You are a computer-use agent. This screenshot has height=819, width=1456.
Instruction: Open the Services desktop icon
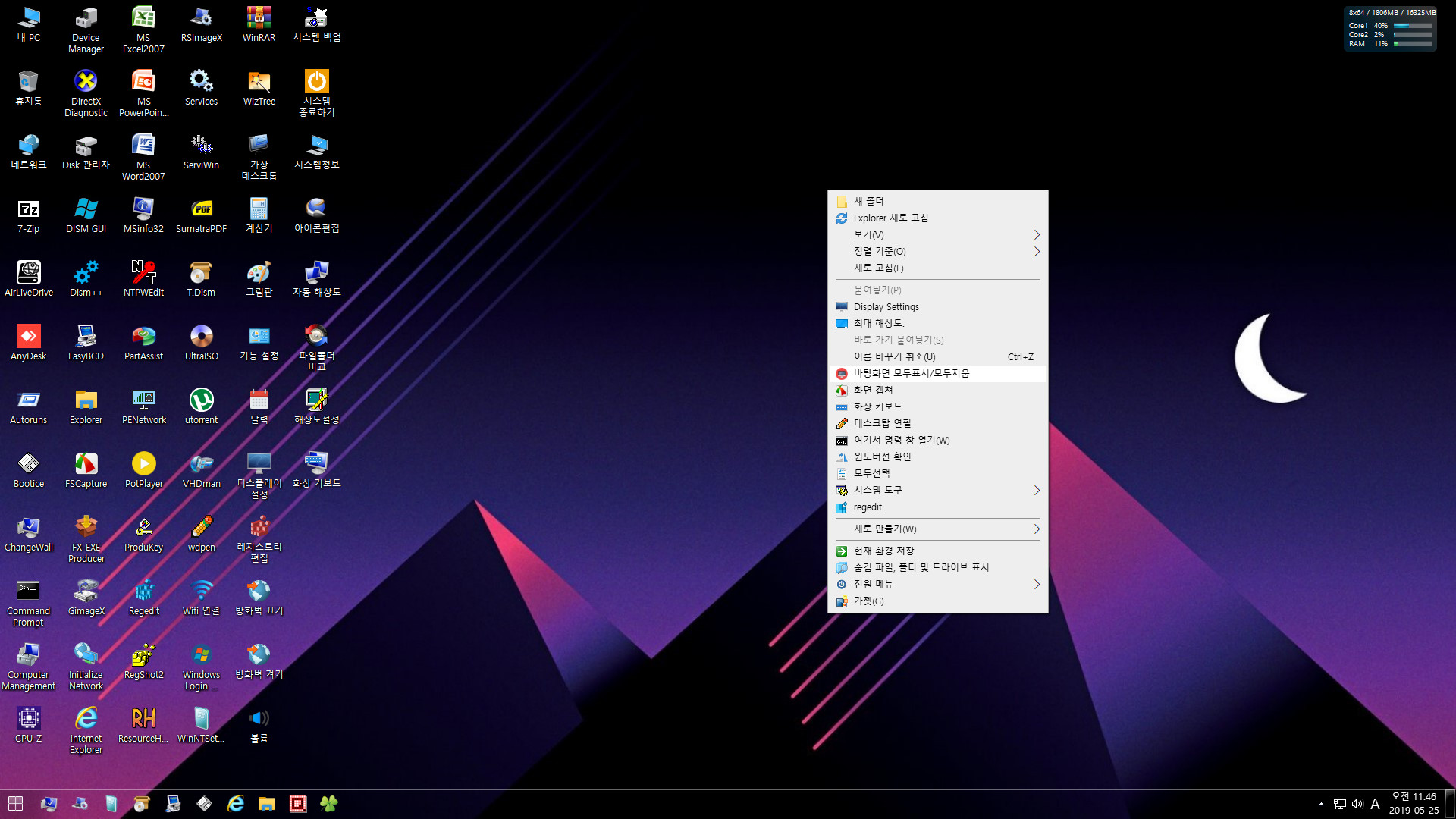click(x=201, y=89)
